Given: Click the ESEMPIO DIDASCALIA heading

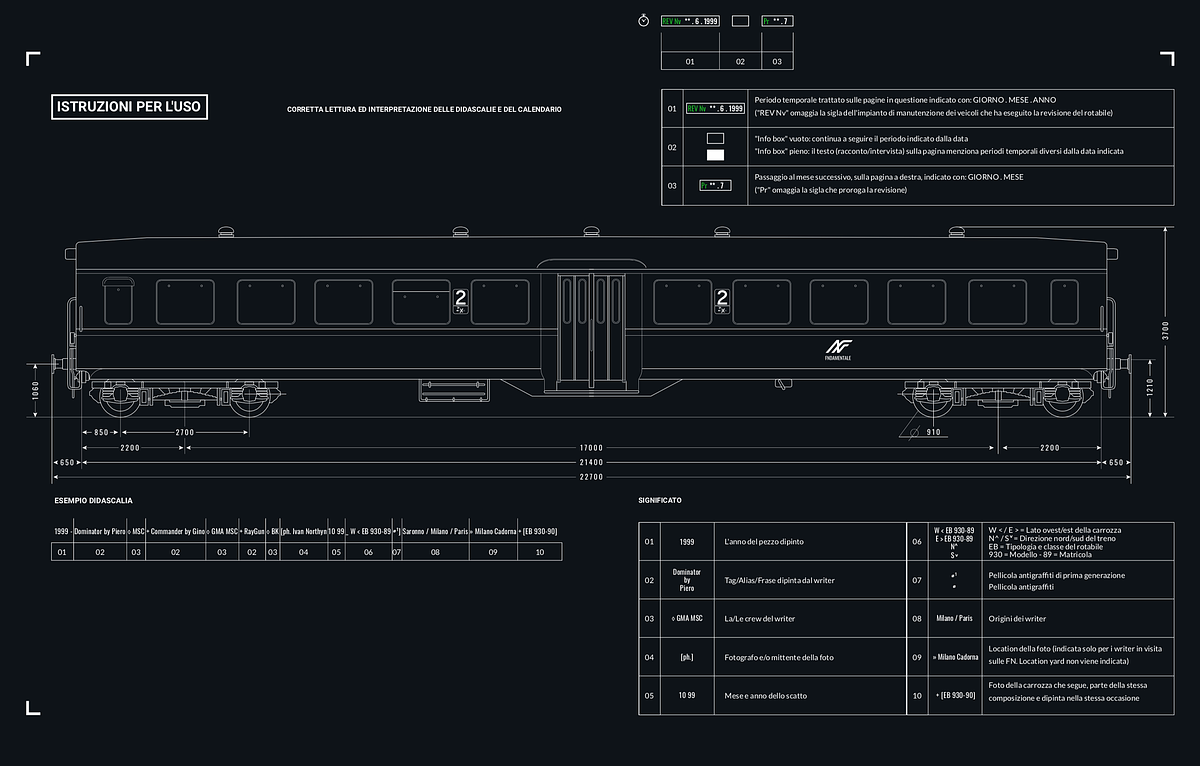Looking at the screenshot, I should tap(93, 500).
